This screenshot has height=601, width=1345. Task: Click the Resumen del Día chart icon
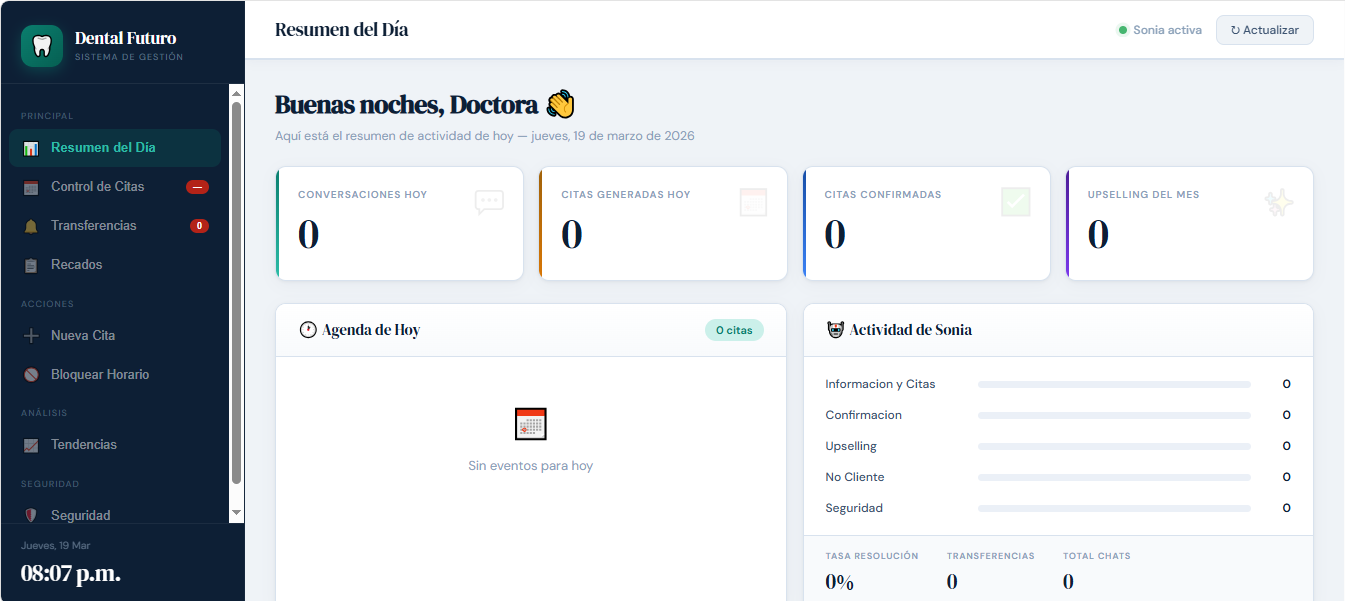click(x=31, y=148)
